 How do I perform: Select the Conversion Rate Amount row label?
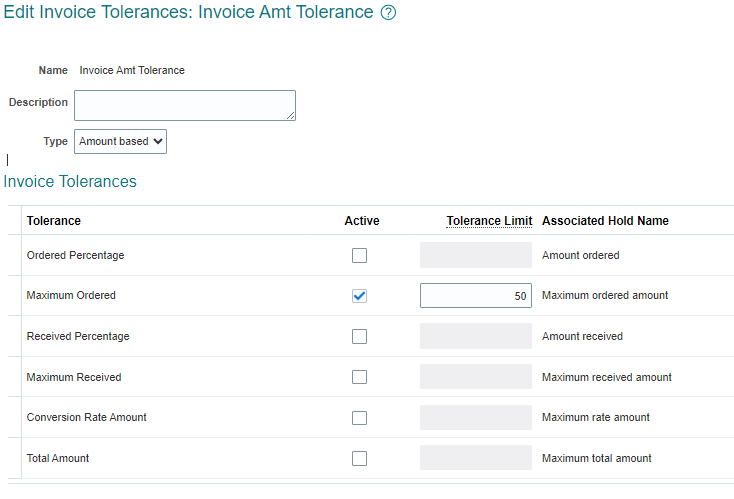click(87, 417)
